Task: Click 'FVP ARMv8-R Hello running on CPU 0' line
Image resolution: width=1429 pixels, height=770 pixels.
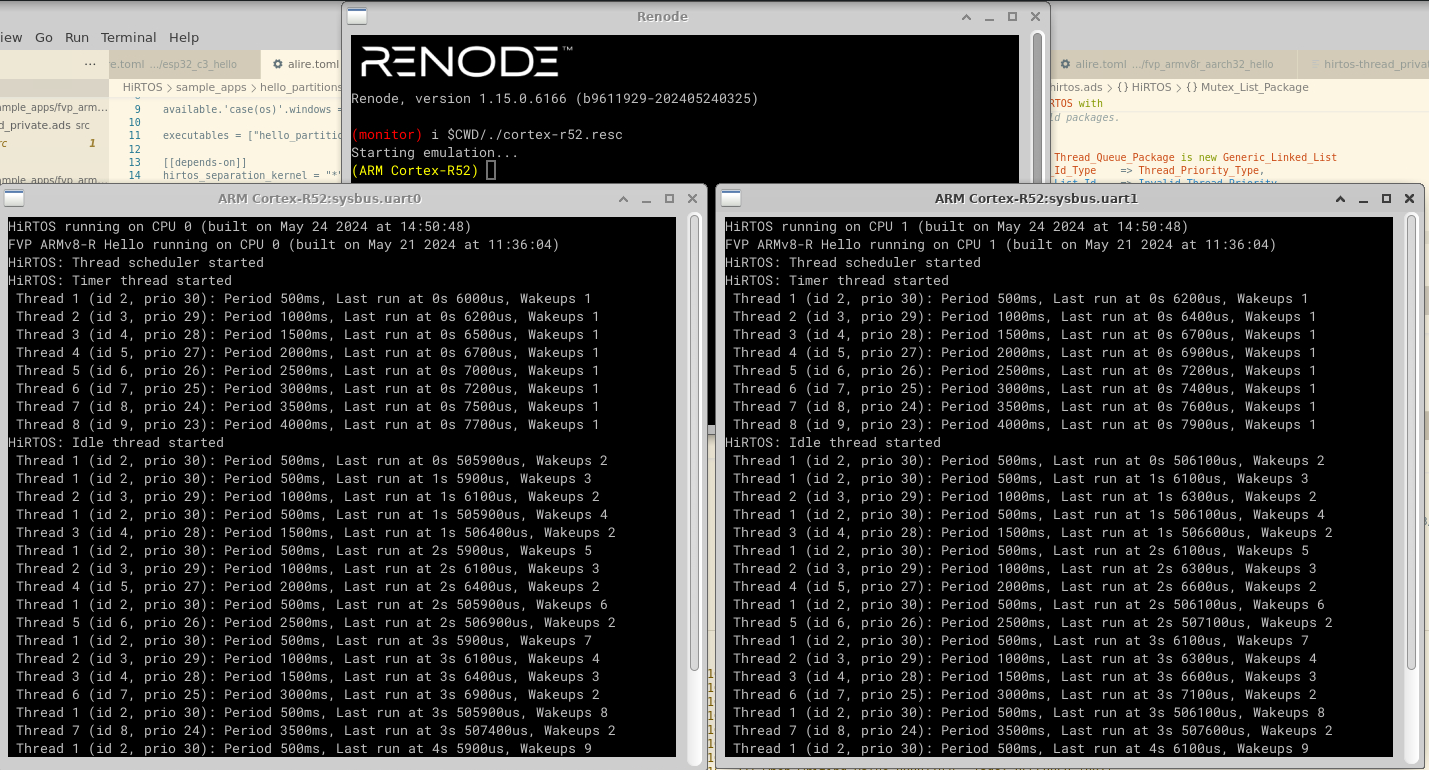Action: coord(284,245)
